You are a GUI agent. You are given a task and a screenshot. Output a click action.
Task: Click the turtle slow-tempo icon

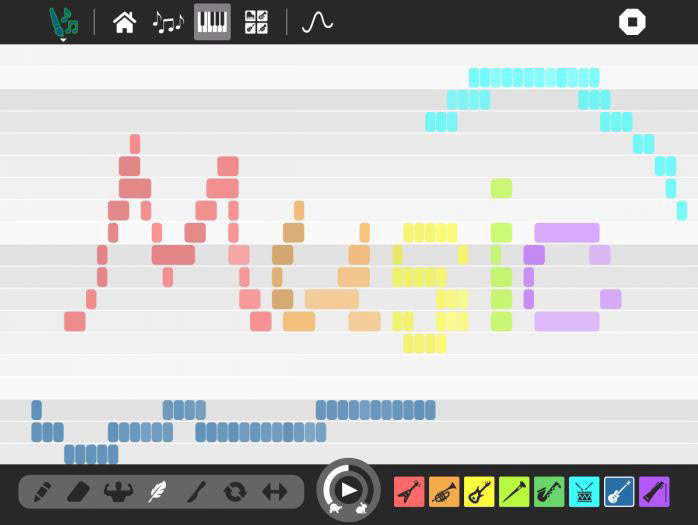(335, 508)
